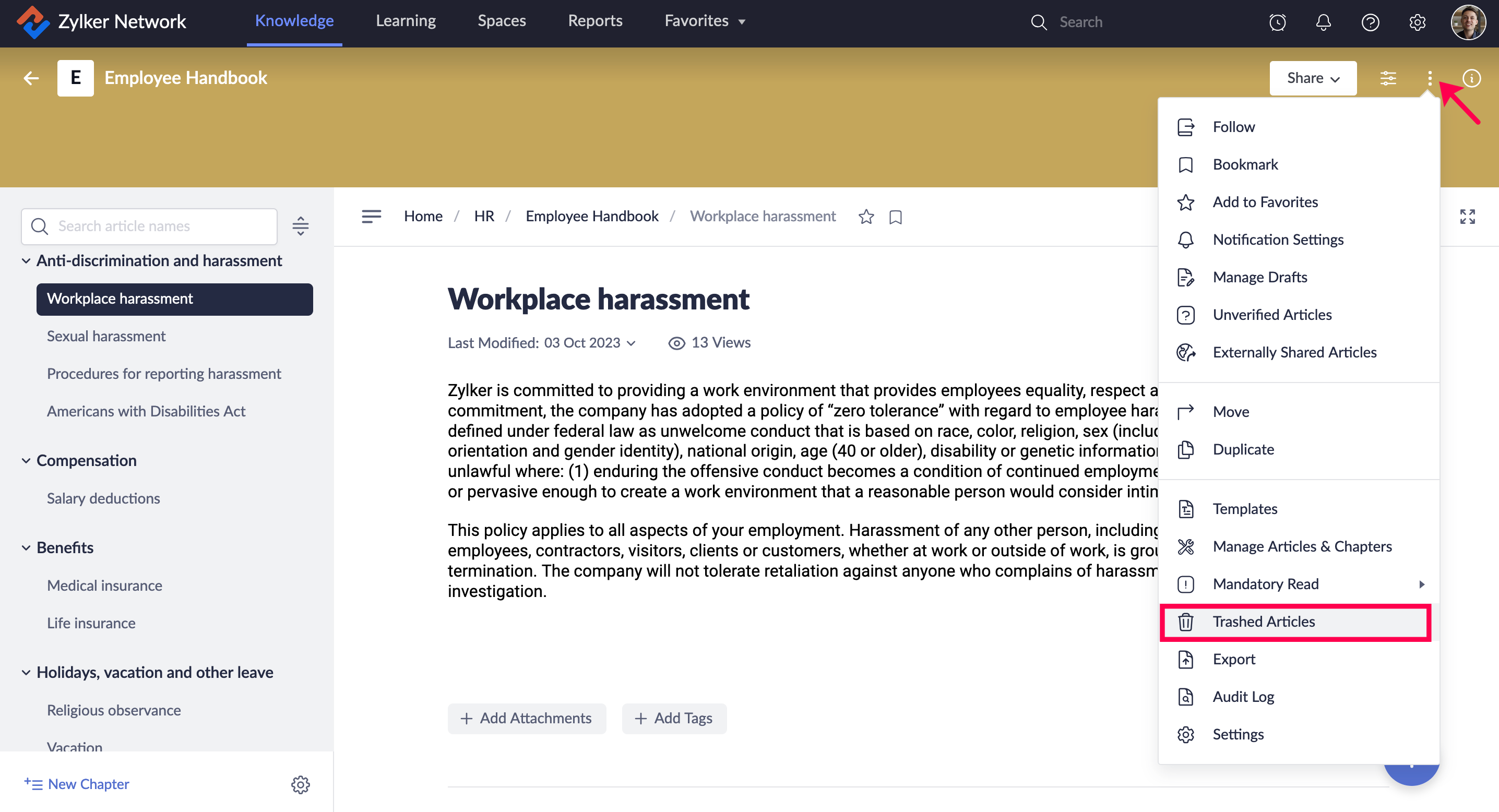Screen dimensions: 1499x812
Task: Toggle the bookmark icon next to the breadcrumb
Action: (896, 217)
